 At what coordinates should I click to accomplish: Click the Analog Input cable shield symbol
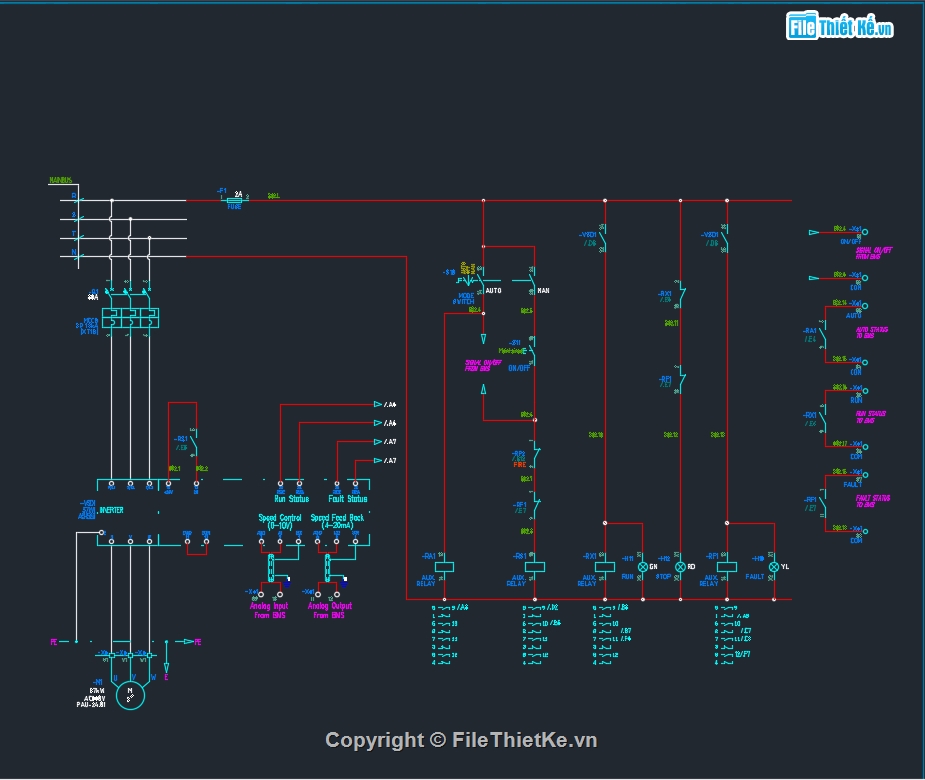coord(271,568)
